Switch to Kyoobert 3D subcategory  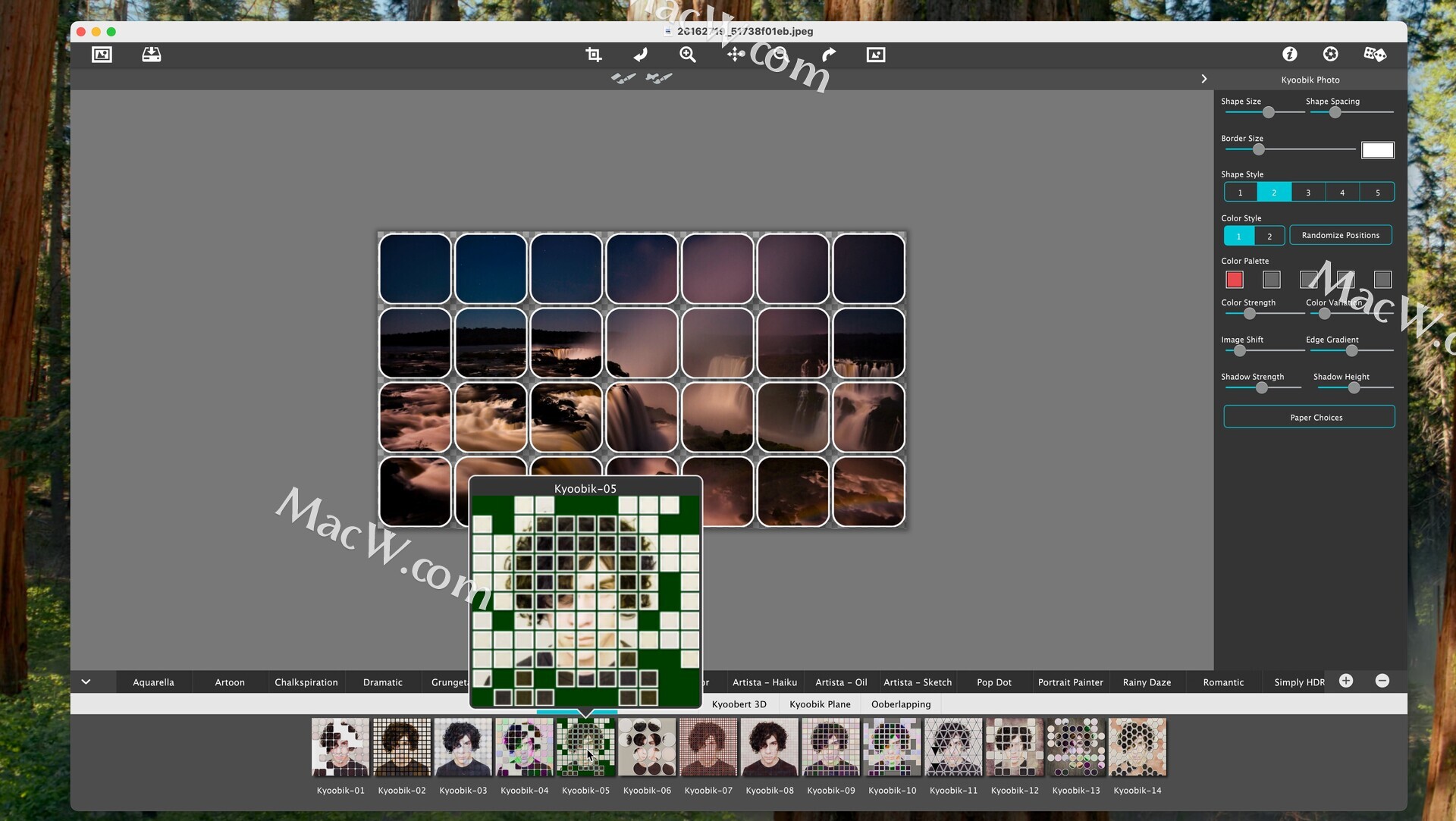coord(739,704)
